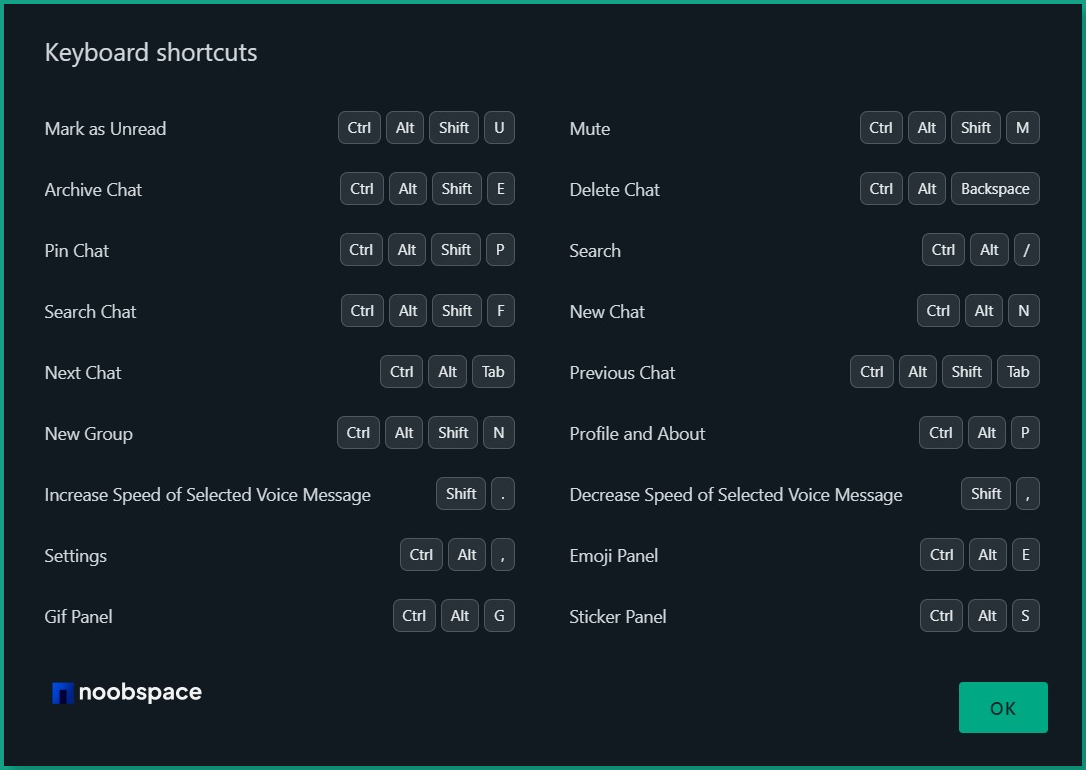Click the New Group shortcut label
The width and height of the screenshot is (1086, 770).
pyautogui.click(x=88, y=433)
